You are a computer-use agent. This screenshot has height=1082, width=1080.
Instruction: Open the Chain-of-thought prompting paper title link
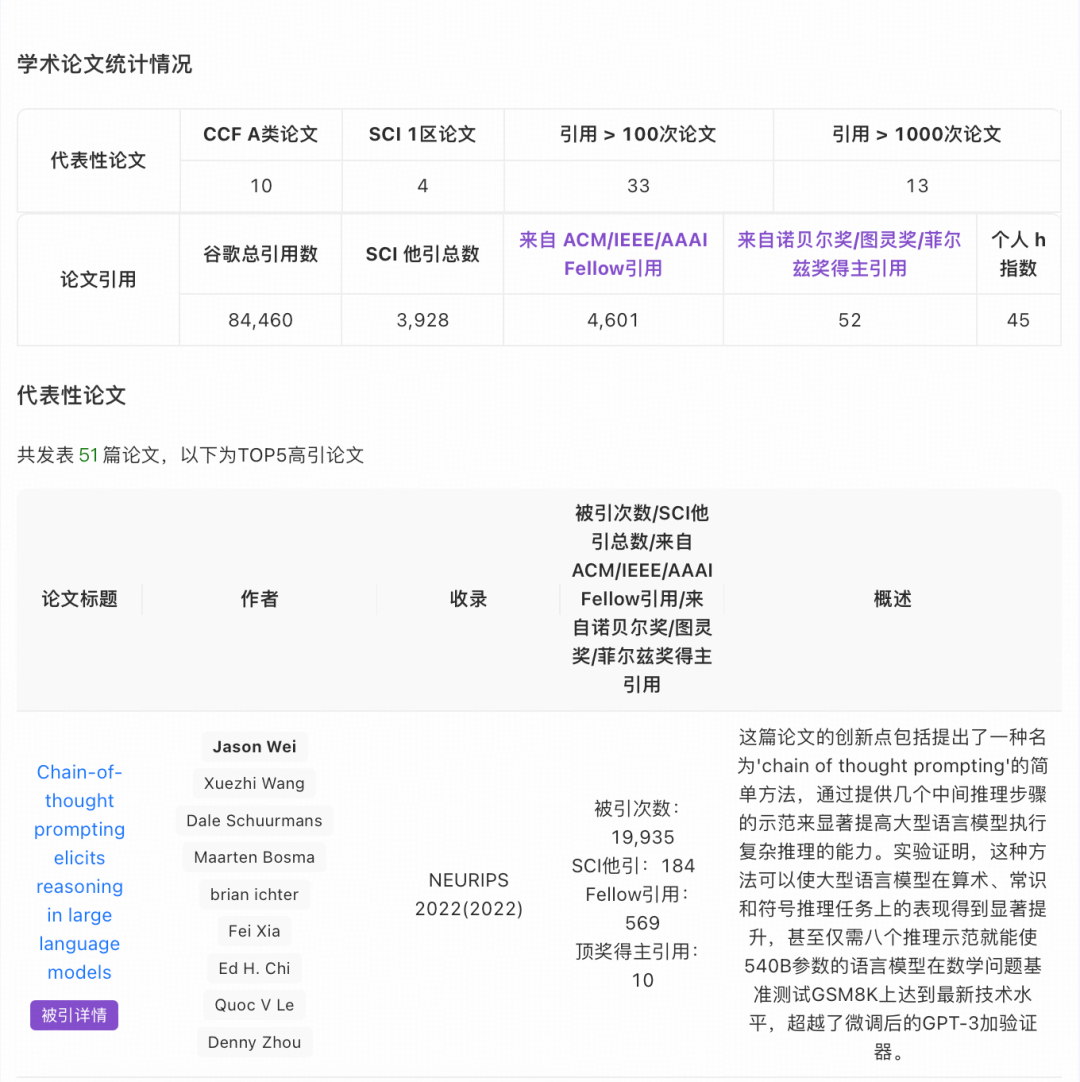coord(79,871)
